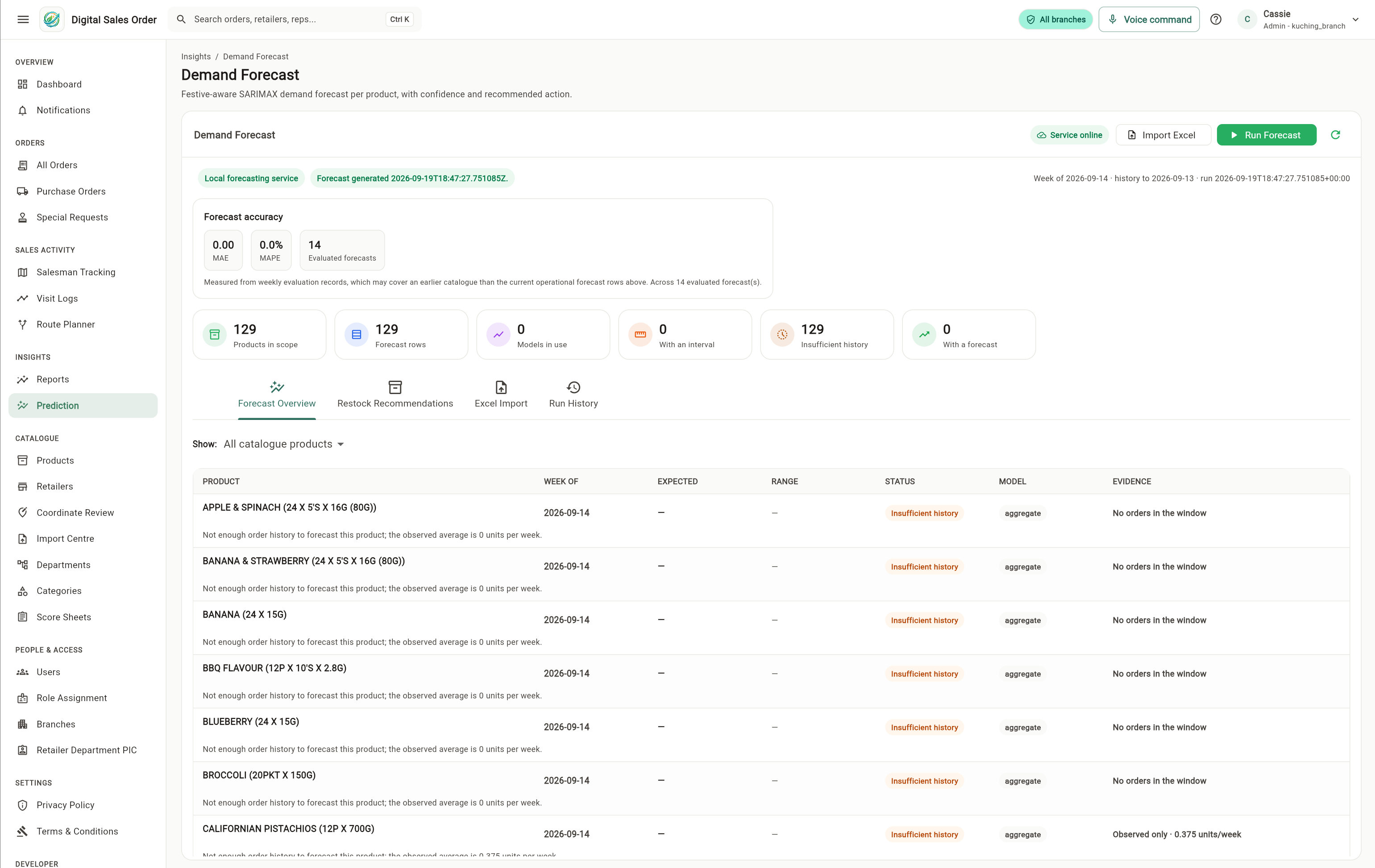Click the Reports chart icon
1375x868 pixels.
[22, 379]
